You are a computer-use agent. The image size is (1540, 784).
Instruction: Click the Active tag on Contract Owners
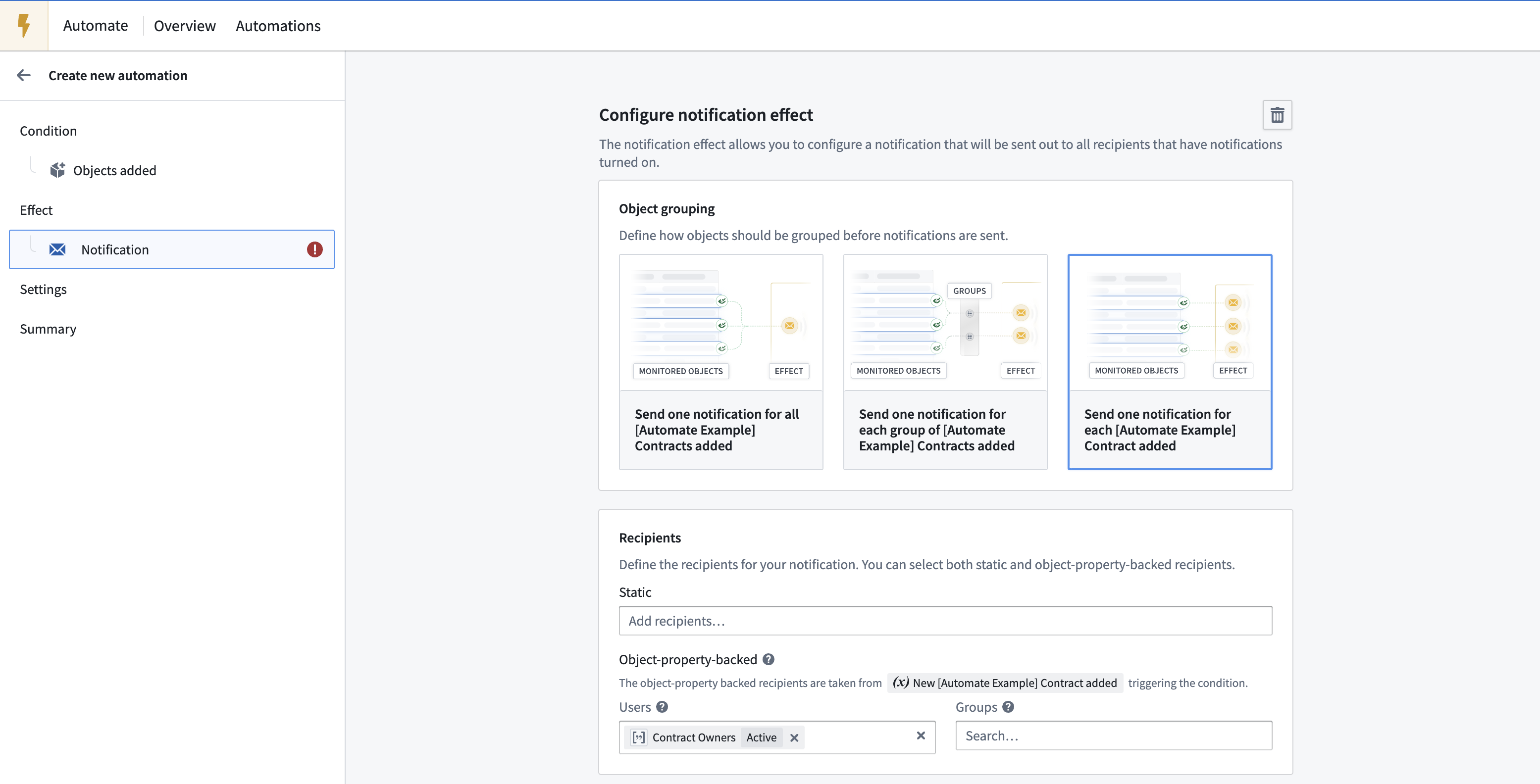click(x=761, y=737)
